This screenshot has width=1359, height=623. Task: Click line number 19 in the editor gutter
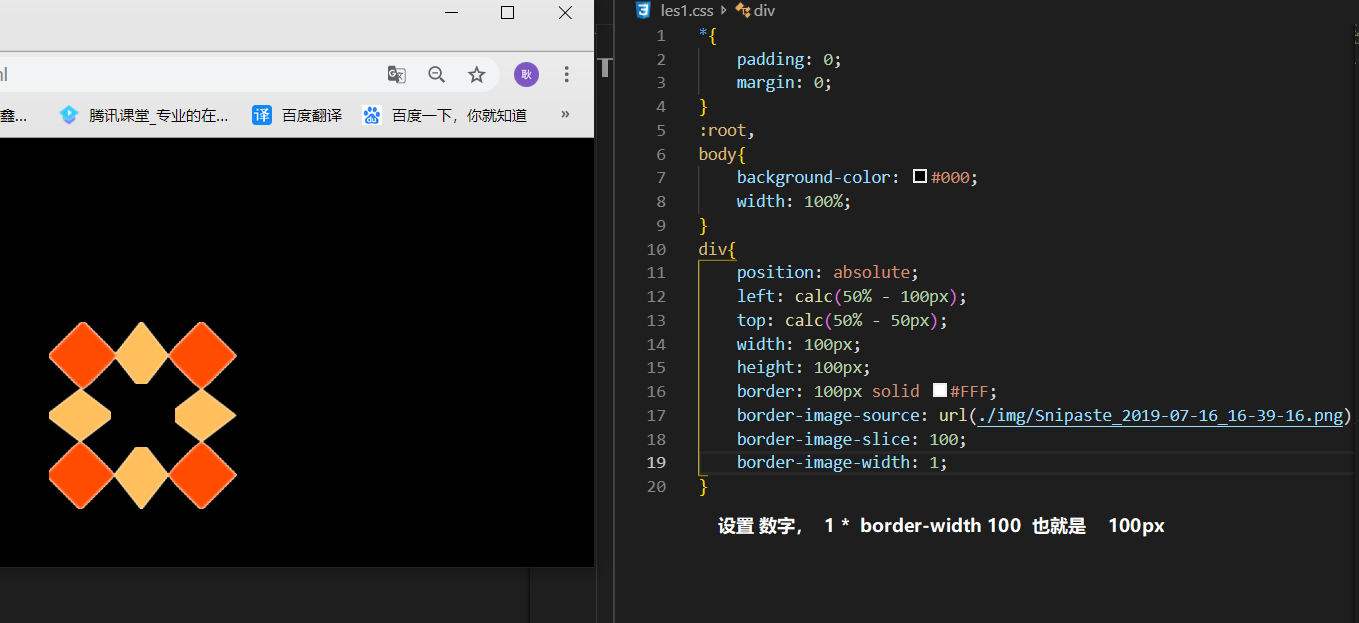[x=656, y=462]
